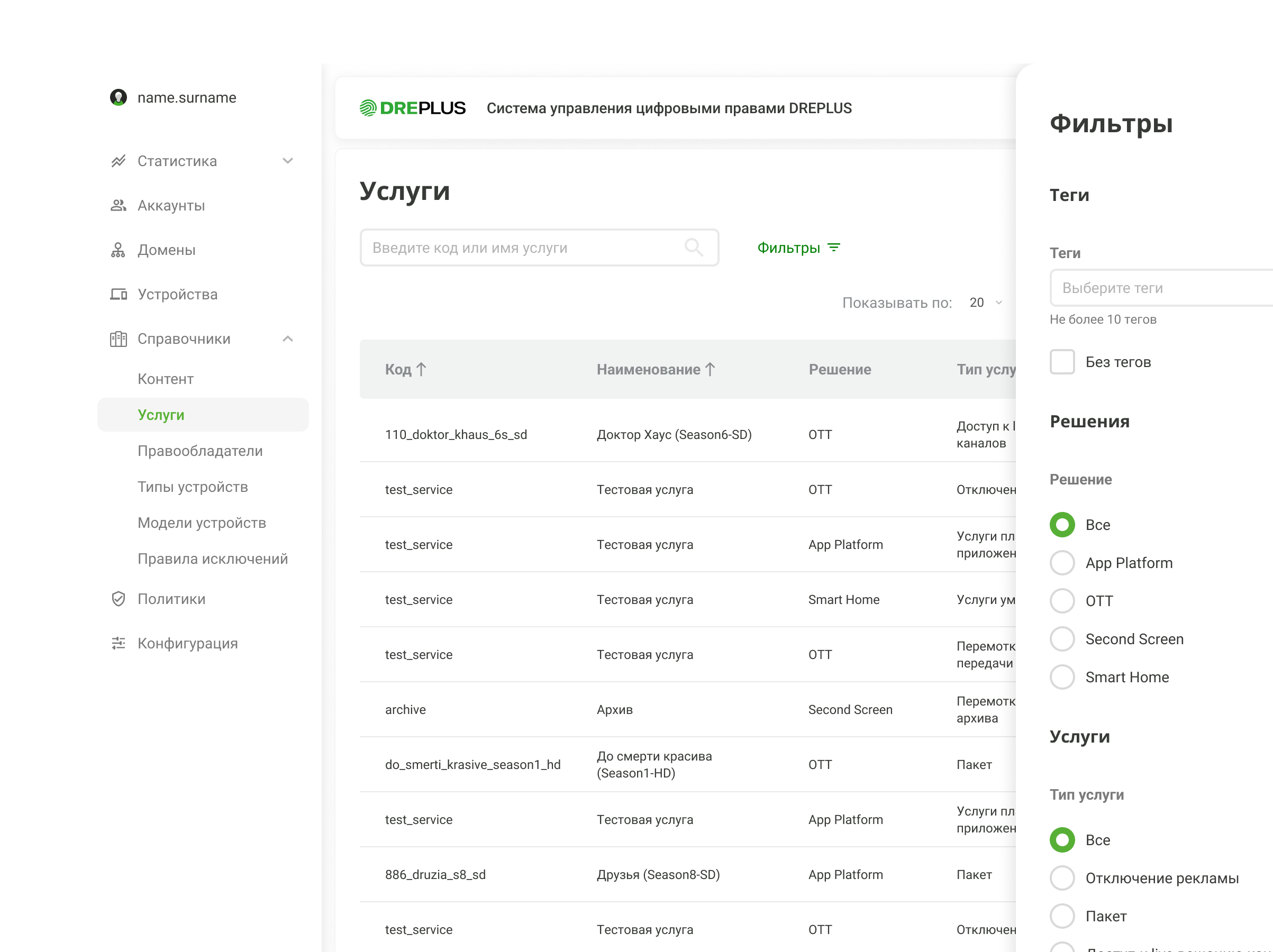
Task: Click the Решение column header
Action: [840, 369]
